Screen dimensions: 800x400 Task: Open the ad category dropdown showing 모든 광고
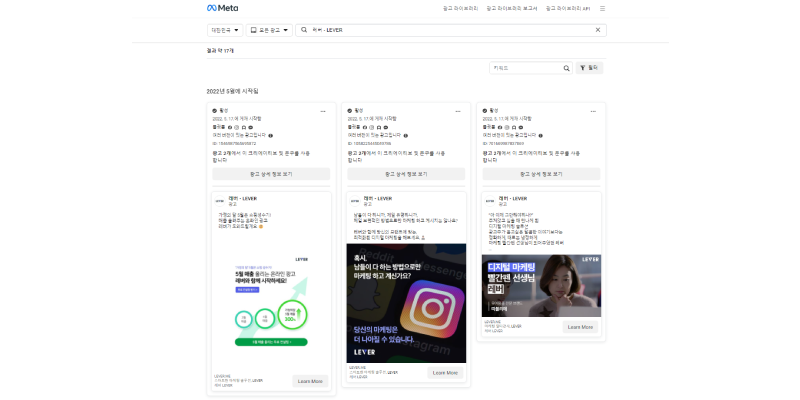pyautogui.click(x=269, y=30)
